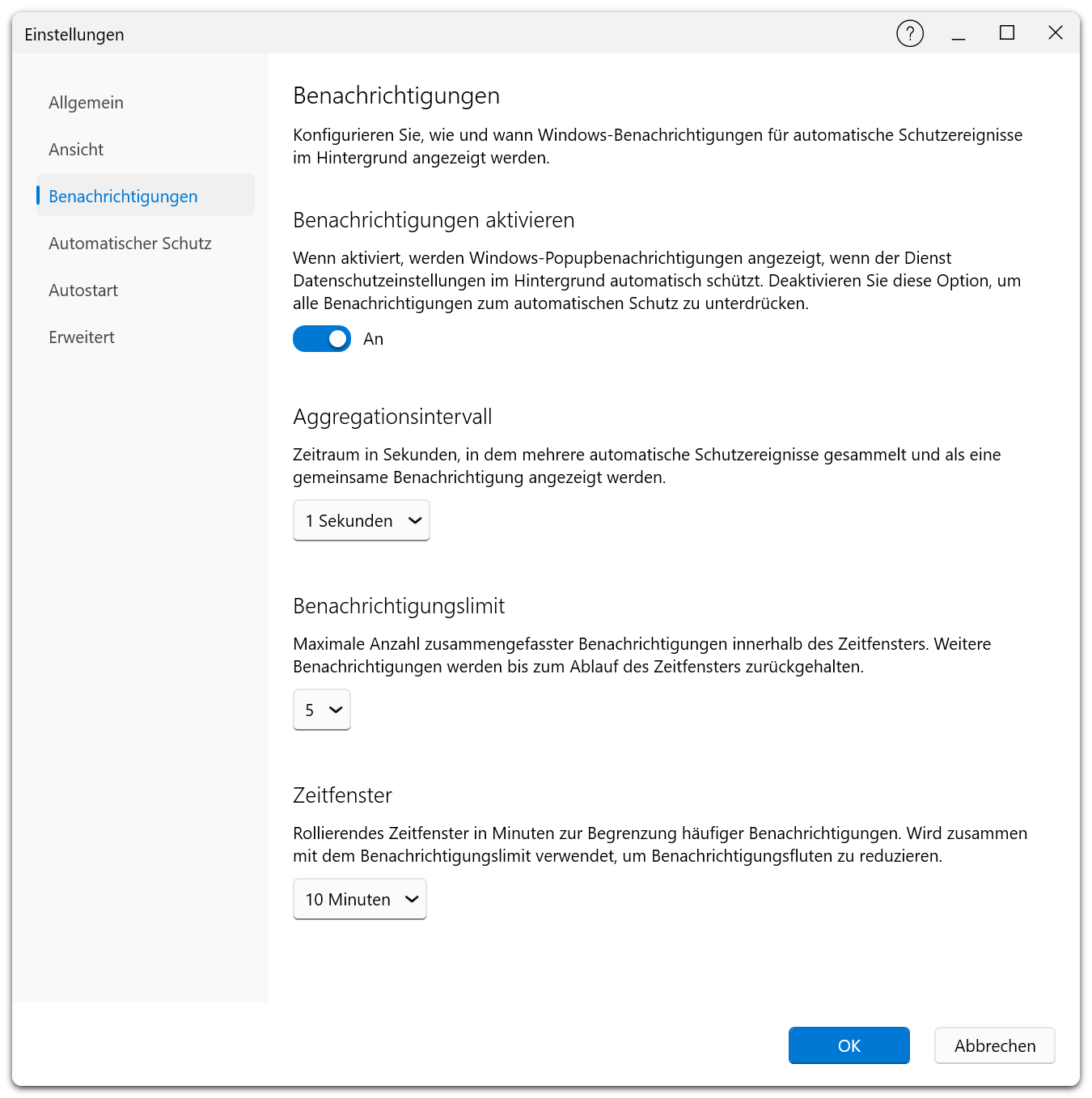The width and height of the screenshot is (1092, 1098).
Task: Select Benachrichtigungen in the sidebar
Action: point(146,197)
